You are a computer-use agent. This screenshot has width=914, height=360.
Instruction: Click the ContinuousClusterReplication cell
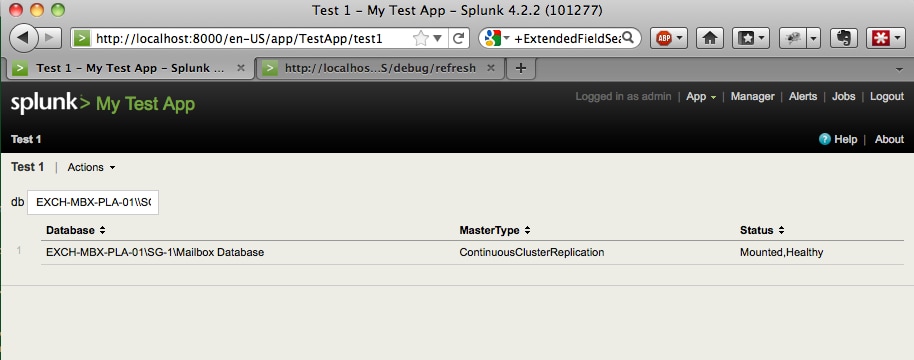[x=532, y=252]
